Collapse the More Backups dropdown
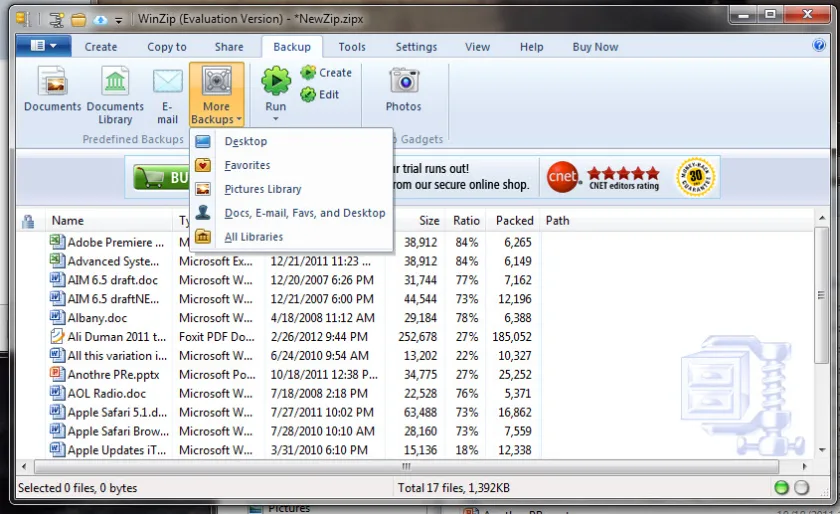 coord(216,95)
